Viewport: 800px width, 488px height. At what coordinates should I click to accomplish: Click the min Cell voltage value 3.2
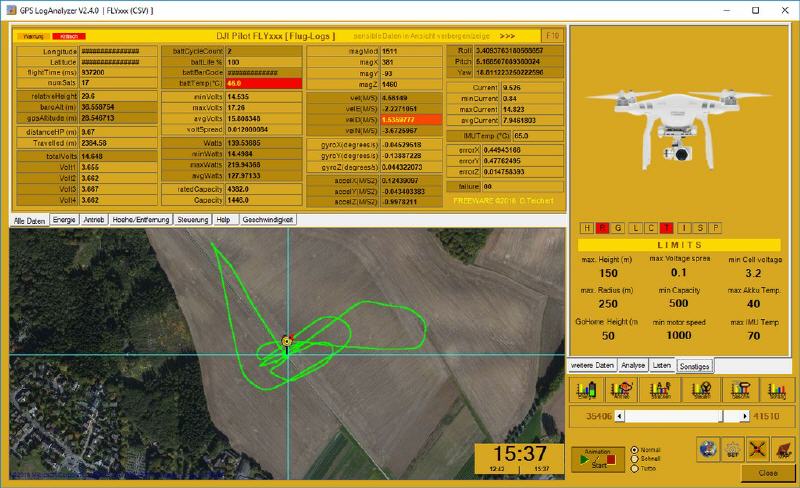pos(754,273)
